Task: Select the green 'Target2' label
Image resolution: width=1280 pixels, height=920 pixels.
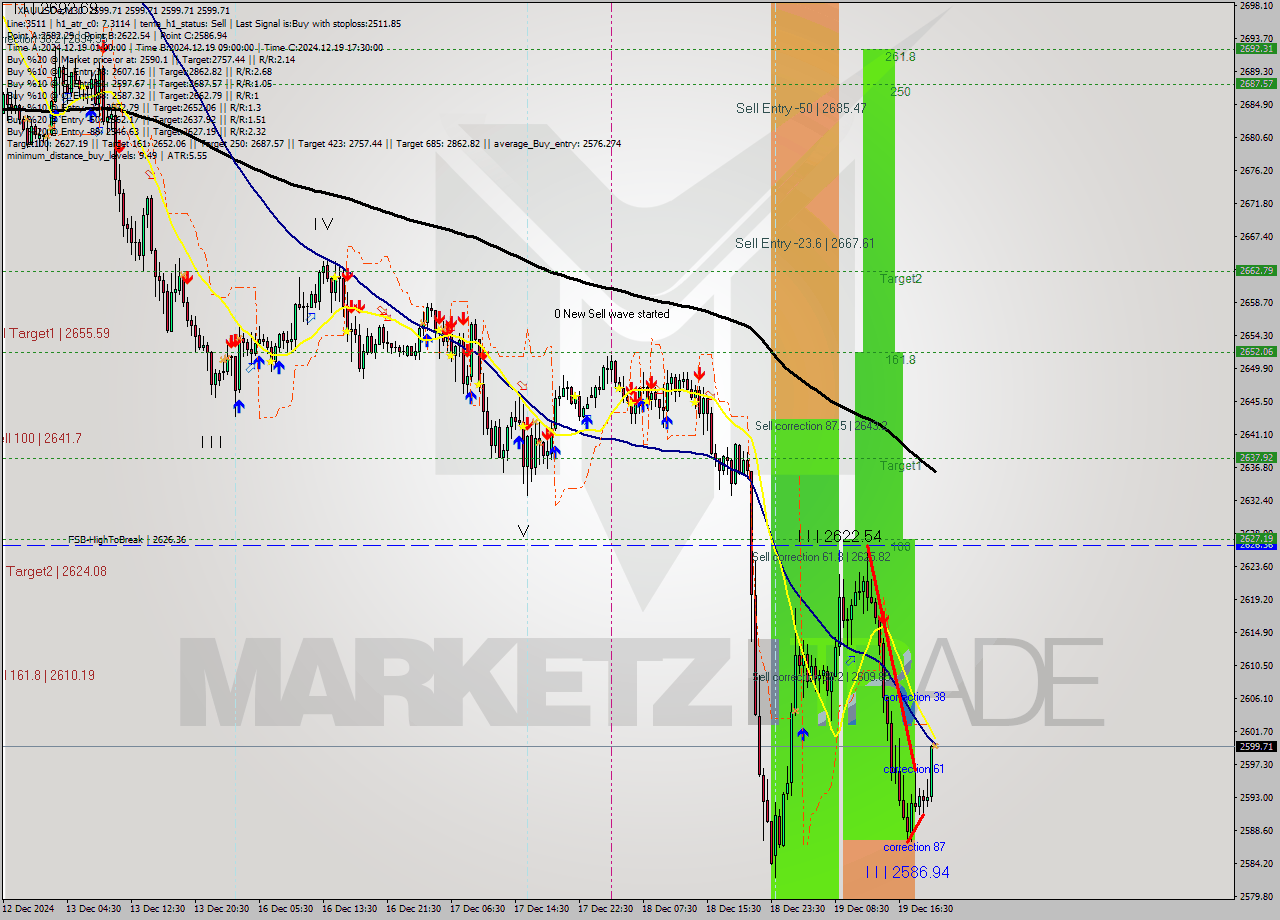Action: (901, 279)
